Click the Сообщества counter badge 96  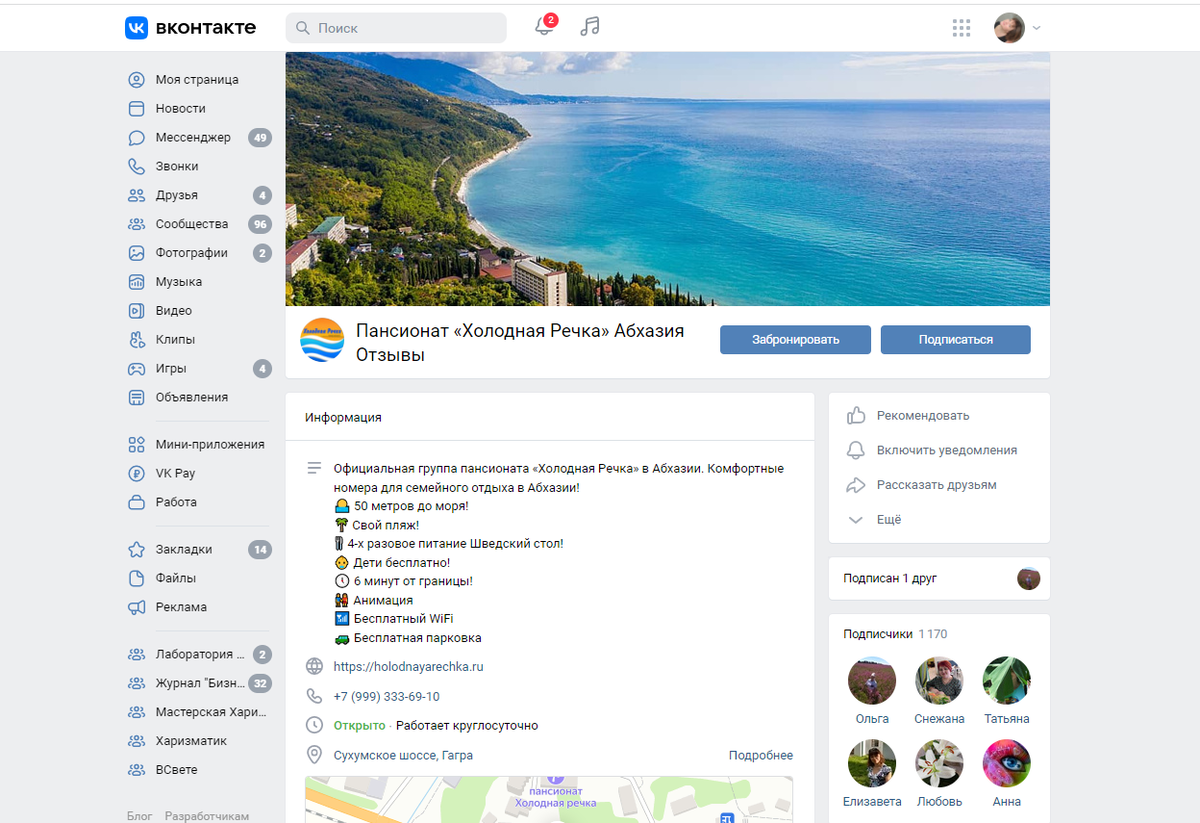pyautogui.click(x=260, y=224)
